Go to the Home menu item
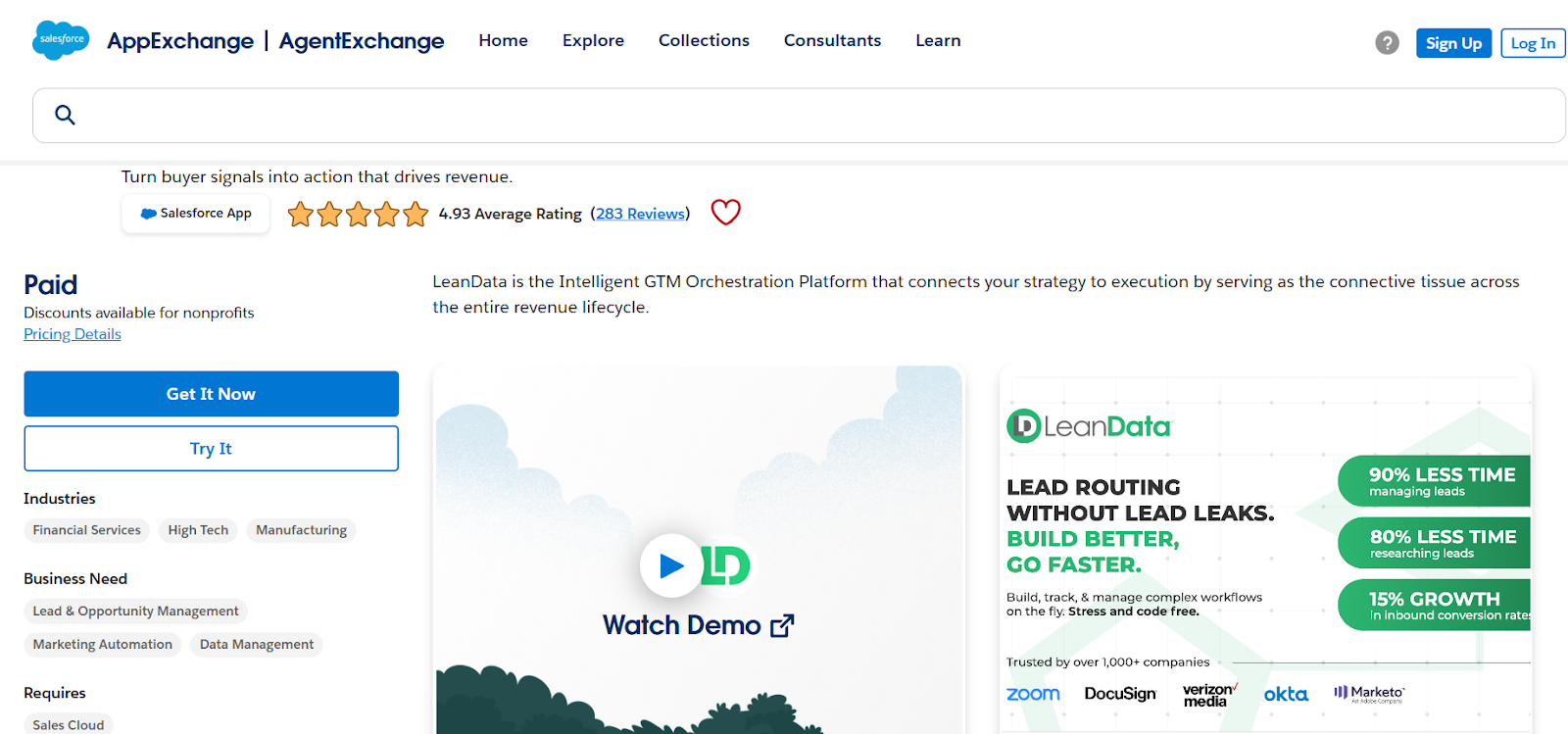 click(503, 40)
